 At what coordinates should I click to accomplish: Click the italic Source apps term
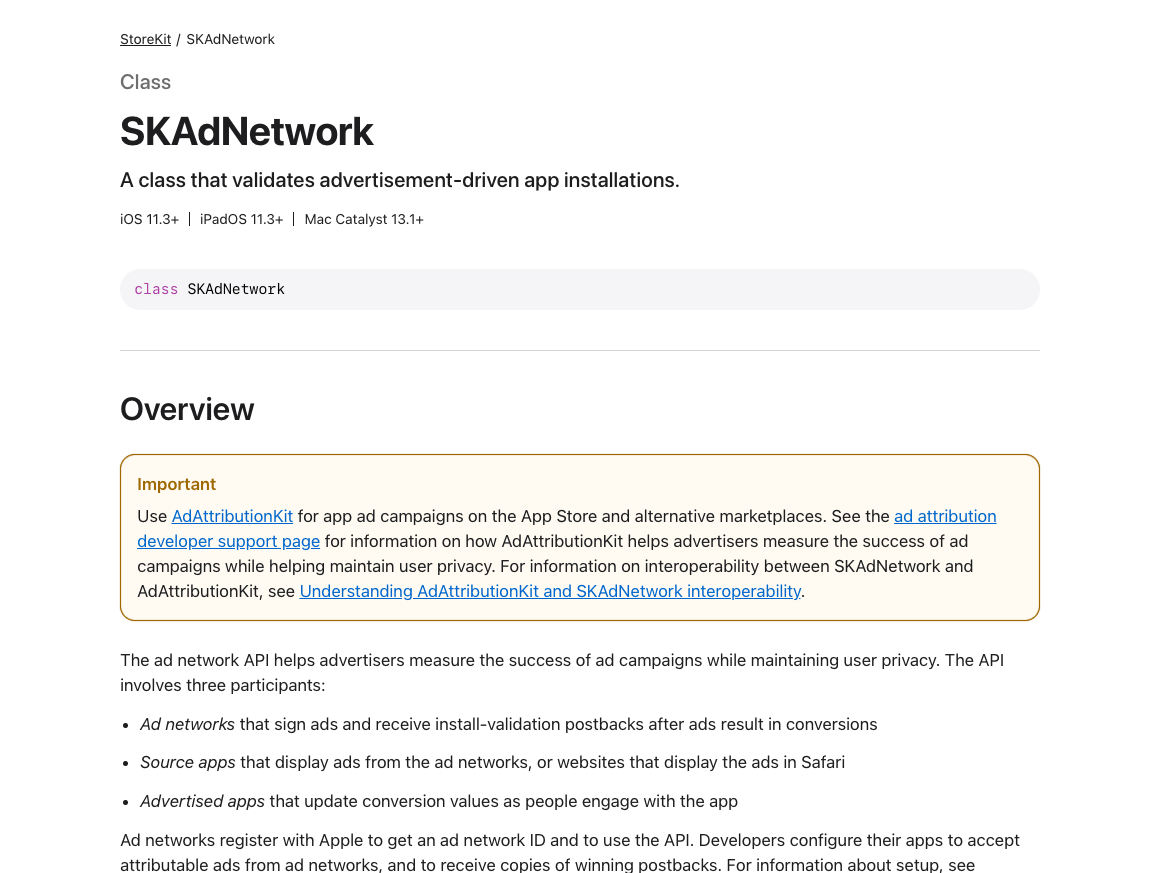pyautogui.click(x=188, y=762)
